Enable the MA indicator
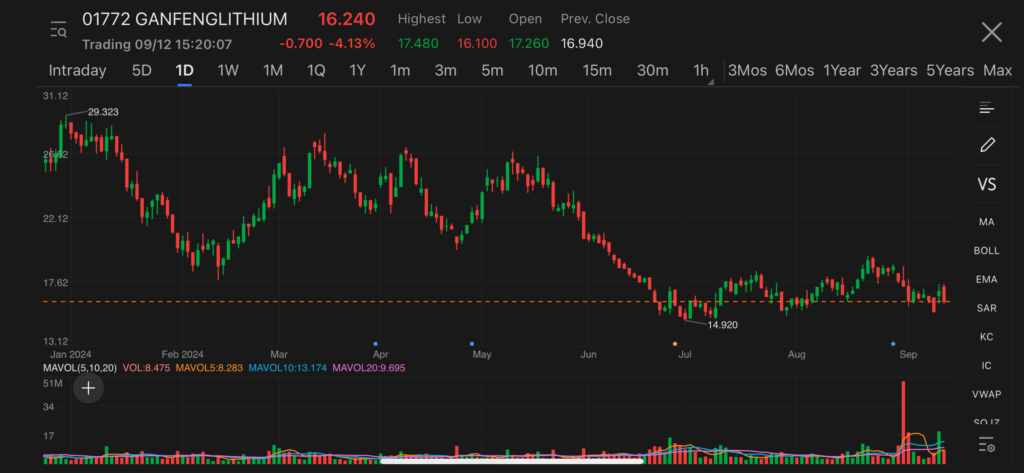The image size is (1024, 473). pyautogui.click(x=987, y=222)
